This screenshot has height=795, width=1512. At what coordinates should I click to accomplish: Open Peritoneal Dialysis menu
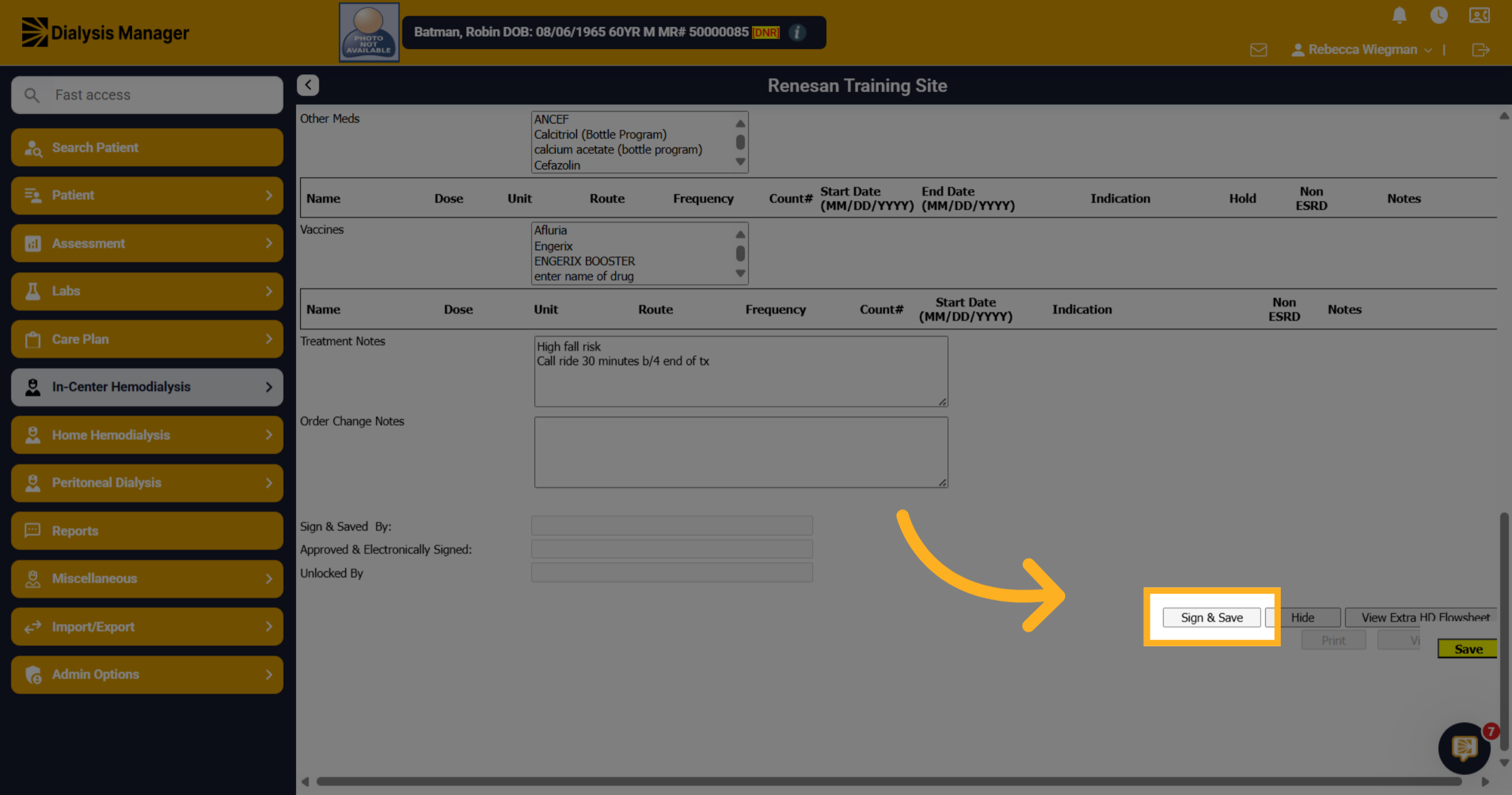point(147,483)
